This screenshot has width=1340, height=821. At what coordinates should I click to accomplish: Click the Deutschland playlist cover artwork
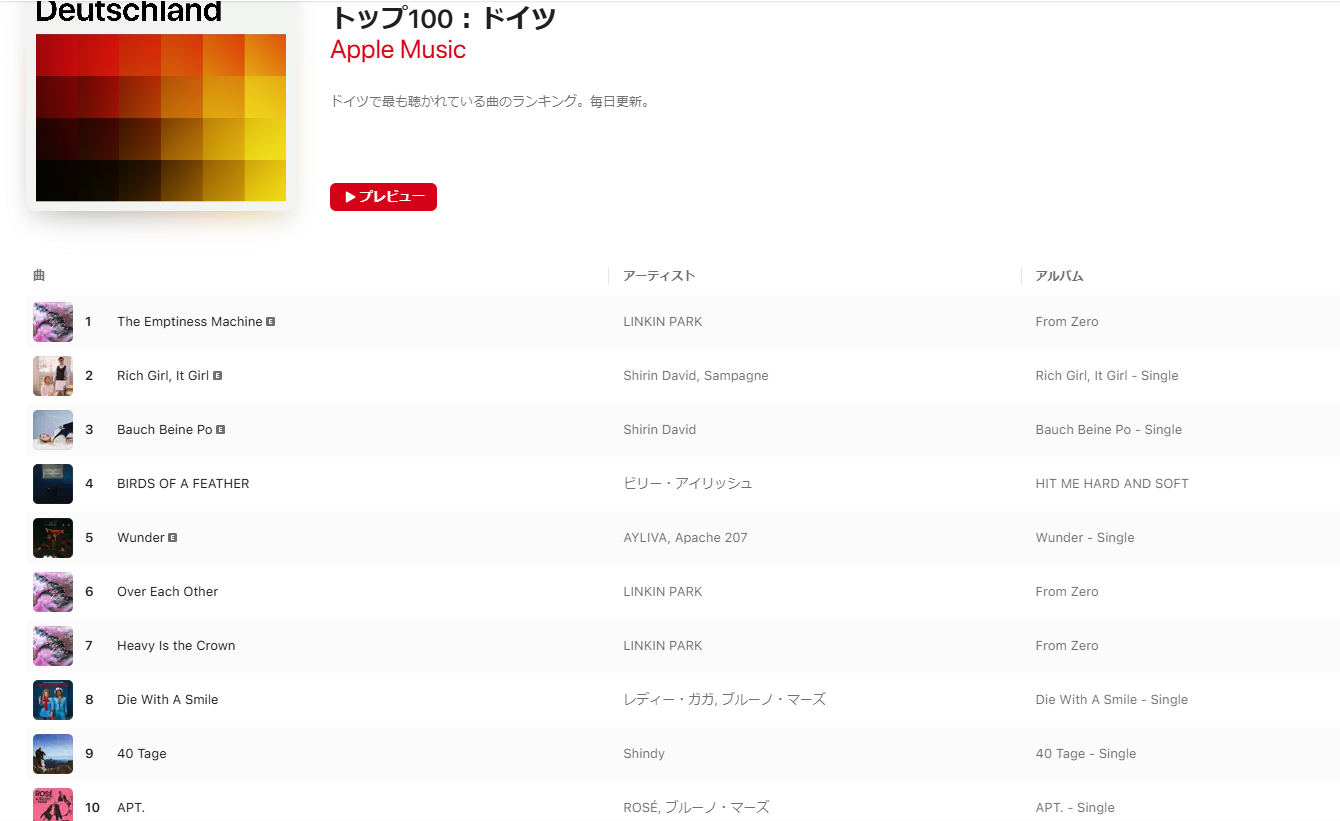(161, 105)
